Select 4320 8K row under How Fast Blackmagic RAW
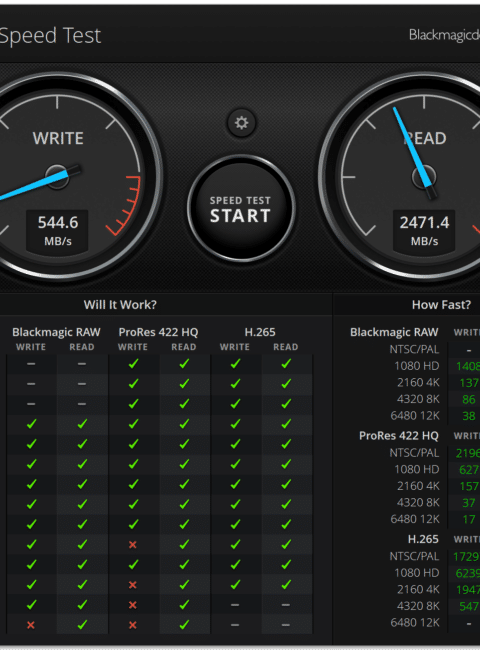Screen dimensions: 480x650 (418, 399)
